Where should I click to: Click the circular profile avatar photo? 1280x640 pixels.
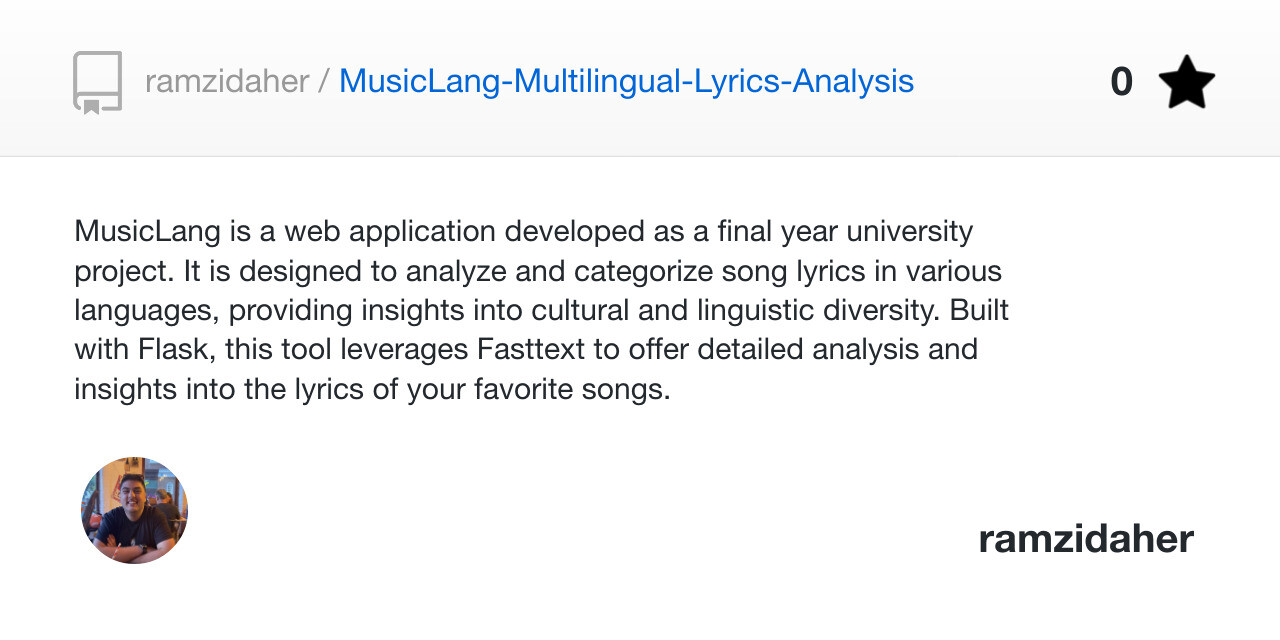[134, 510]
